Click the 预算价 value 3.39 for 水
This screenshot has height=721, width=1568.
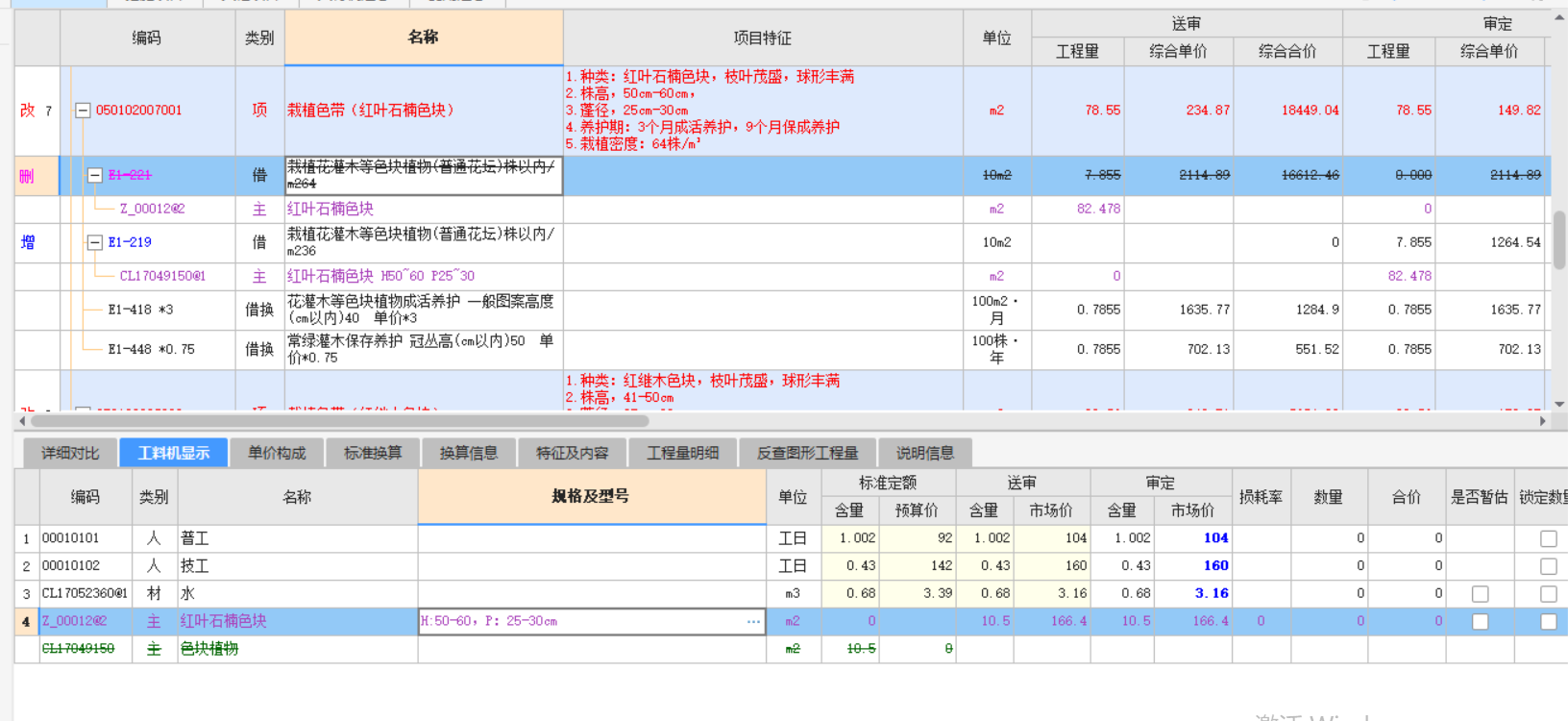[x=938, y=594]
